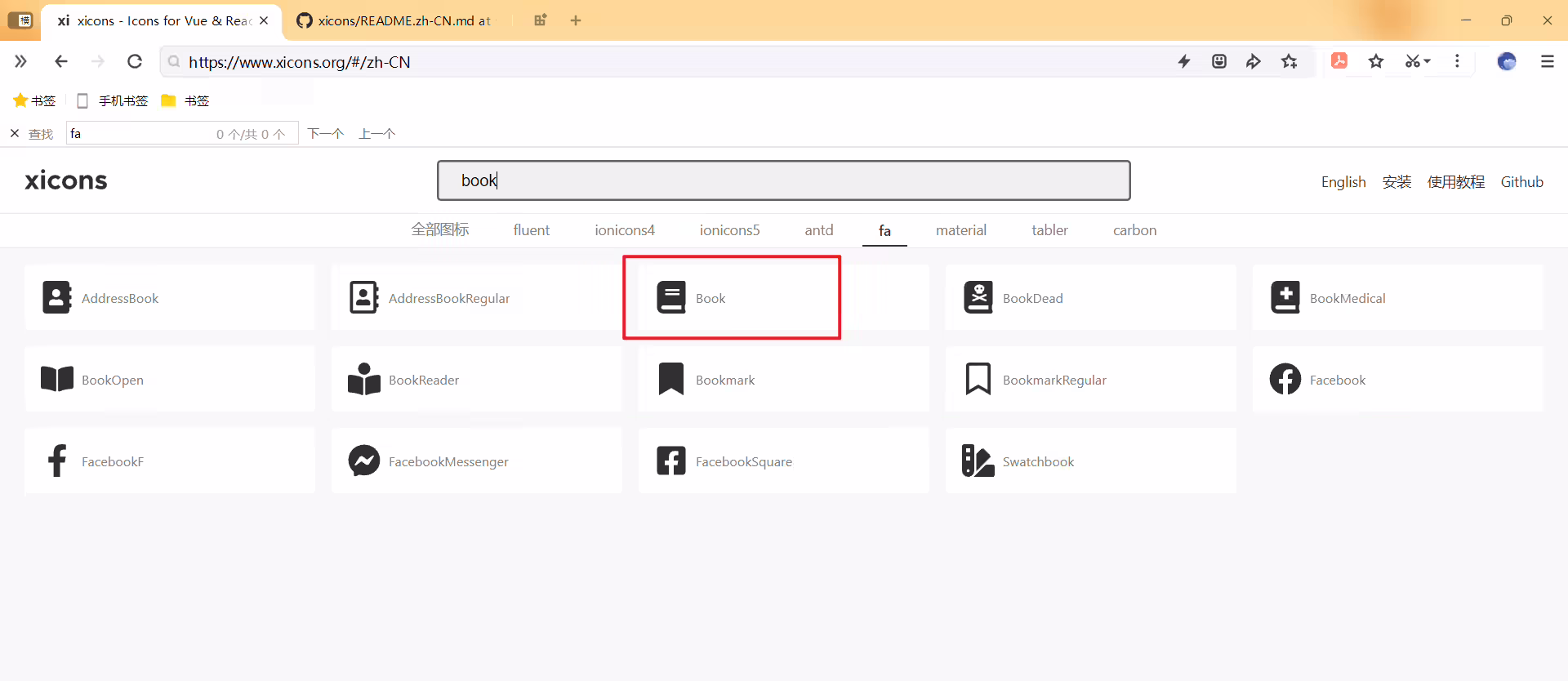The height and width of the screenshot is (681, 1568).
Task: Reload the page with refresh button
Action: (135, 61)
